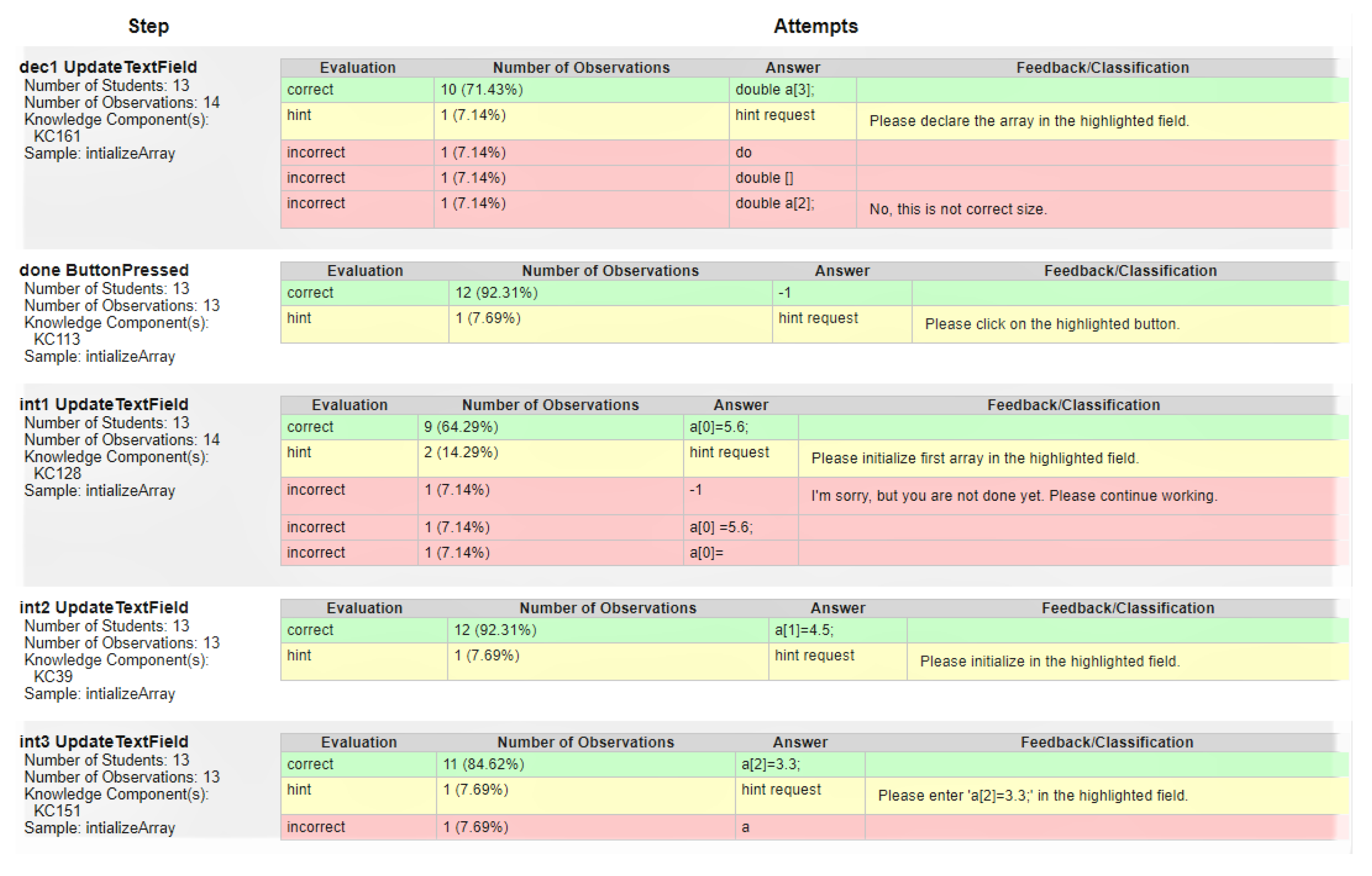Open the 'int2 UpdateTextField' step title
Screen dimensions: 1372x876
104,607
